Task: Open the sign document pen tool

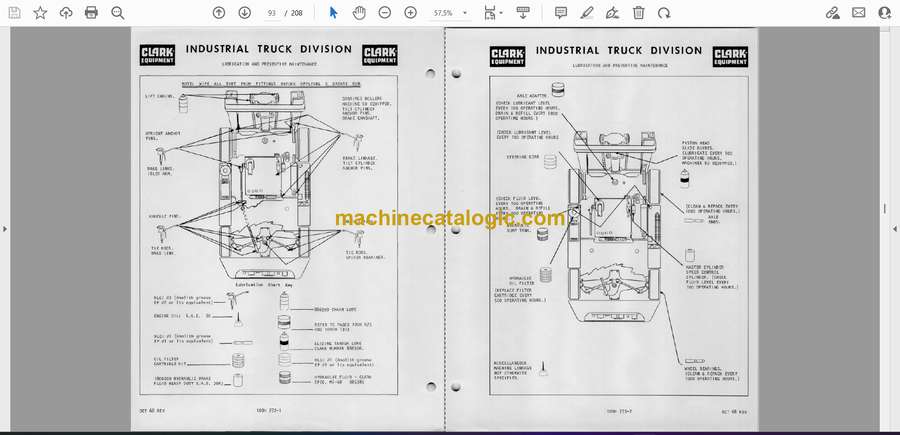Action: click(x=612, y=13)
